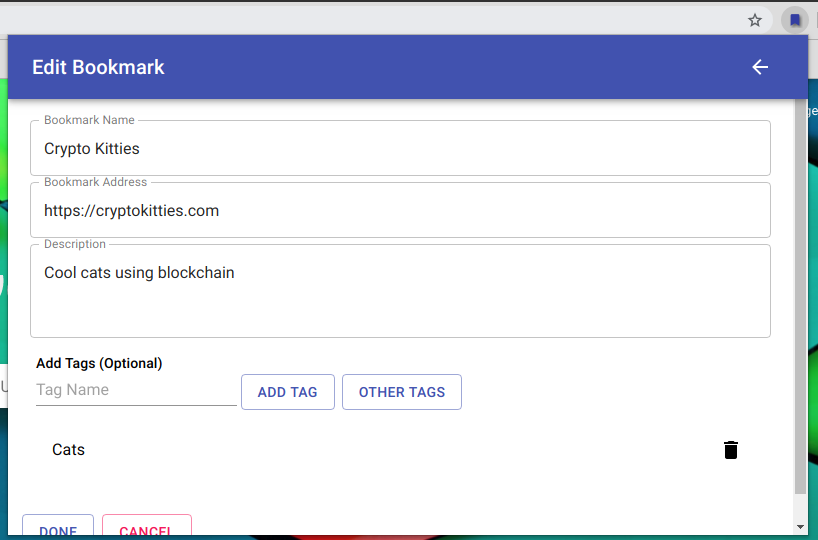This screenshot has width=818, height=540.
Task: Click the bookmark star icon in address bar
Action: 754,20
